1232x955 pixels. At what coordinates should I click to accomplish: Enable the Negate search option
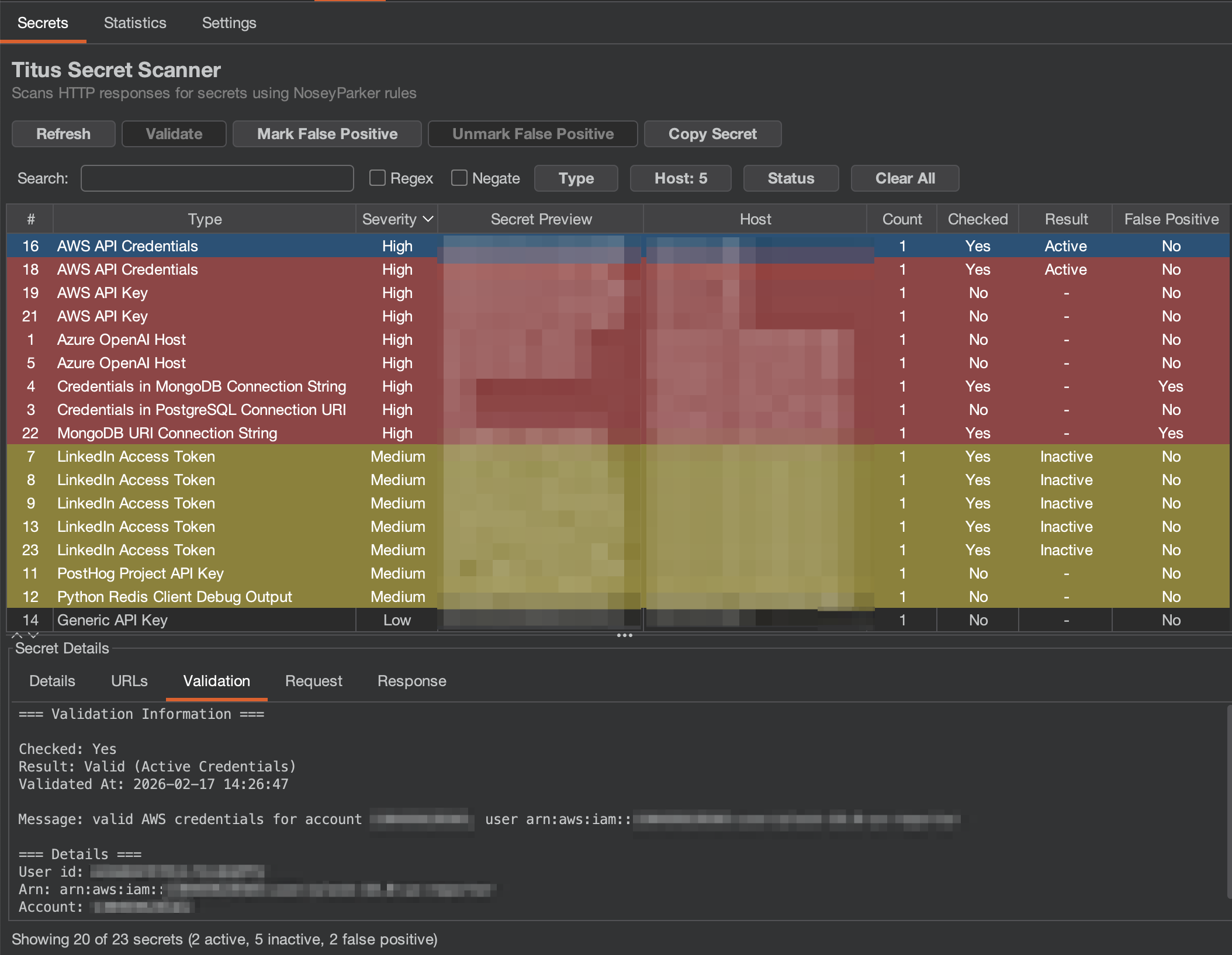click(459, 178)
